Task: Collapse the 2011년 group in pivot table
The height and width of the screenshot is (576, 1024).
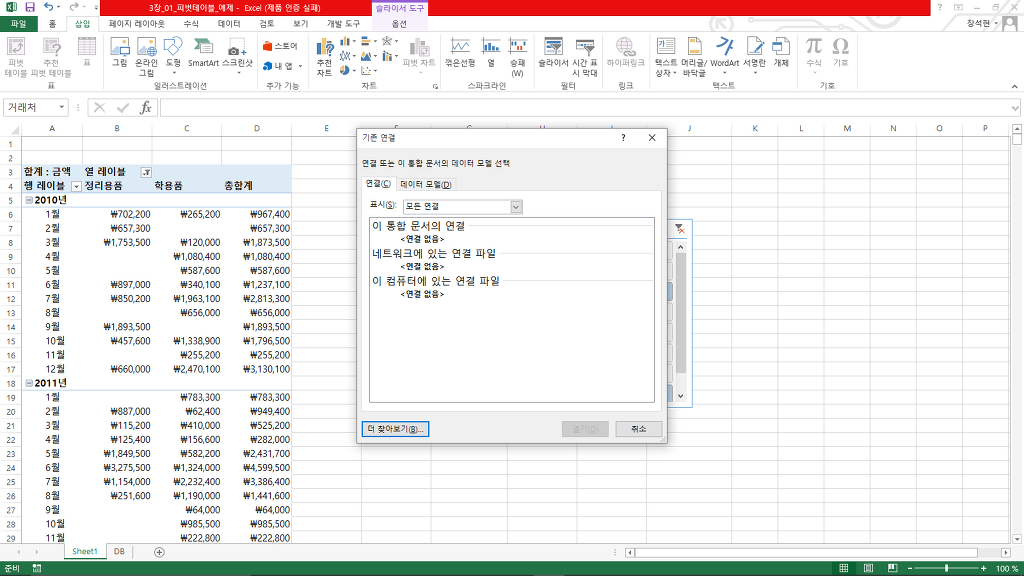Action: (29, 383)
